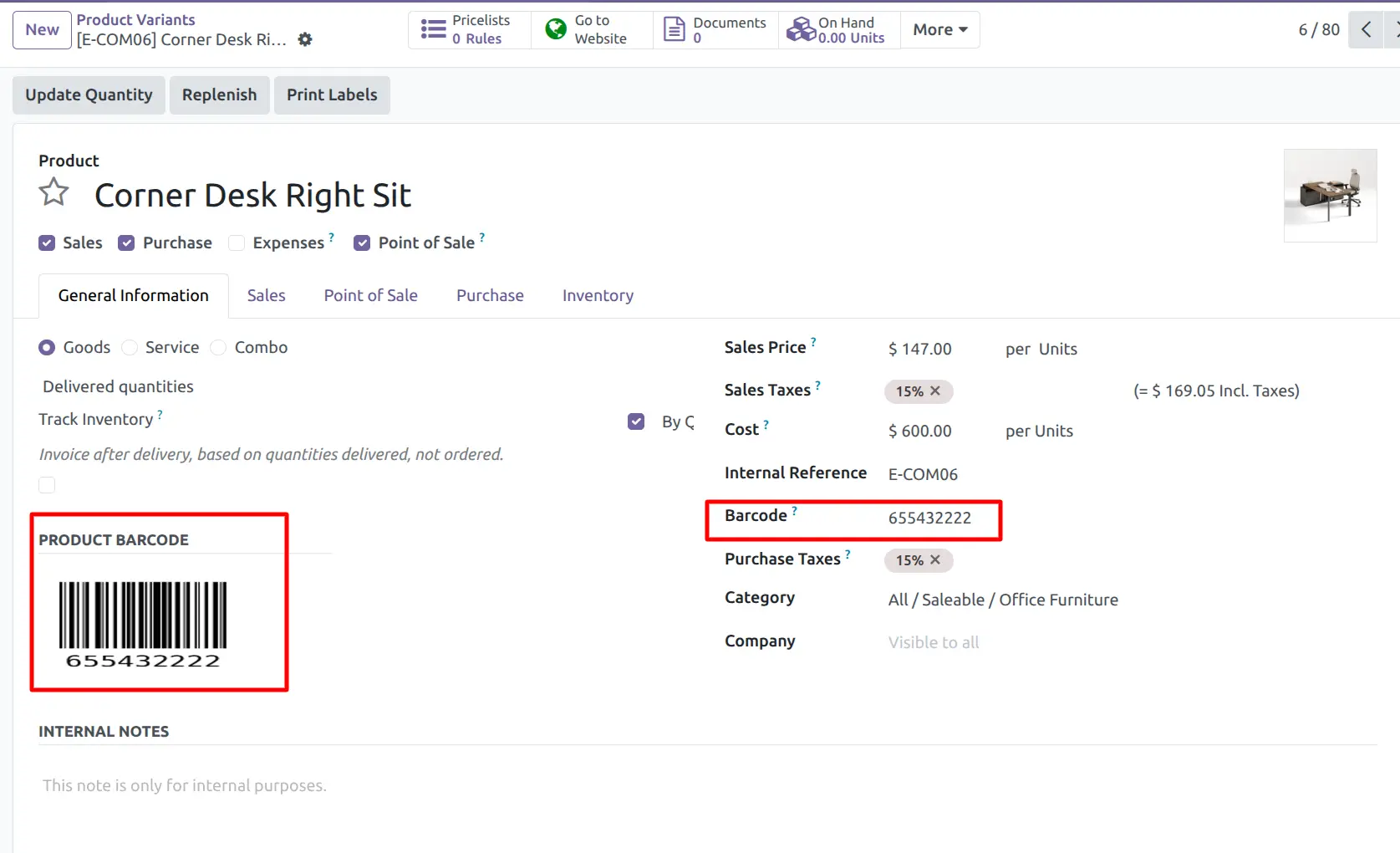This screenshot has width=1400, height=853.
Task: Edit the Cost value $ 600.00
Action: 920,431
